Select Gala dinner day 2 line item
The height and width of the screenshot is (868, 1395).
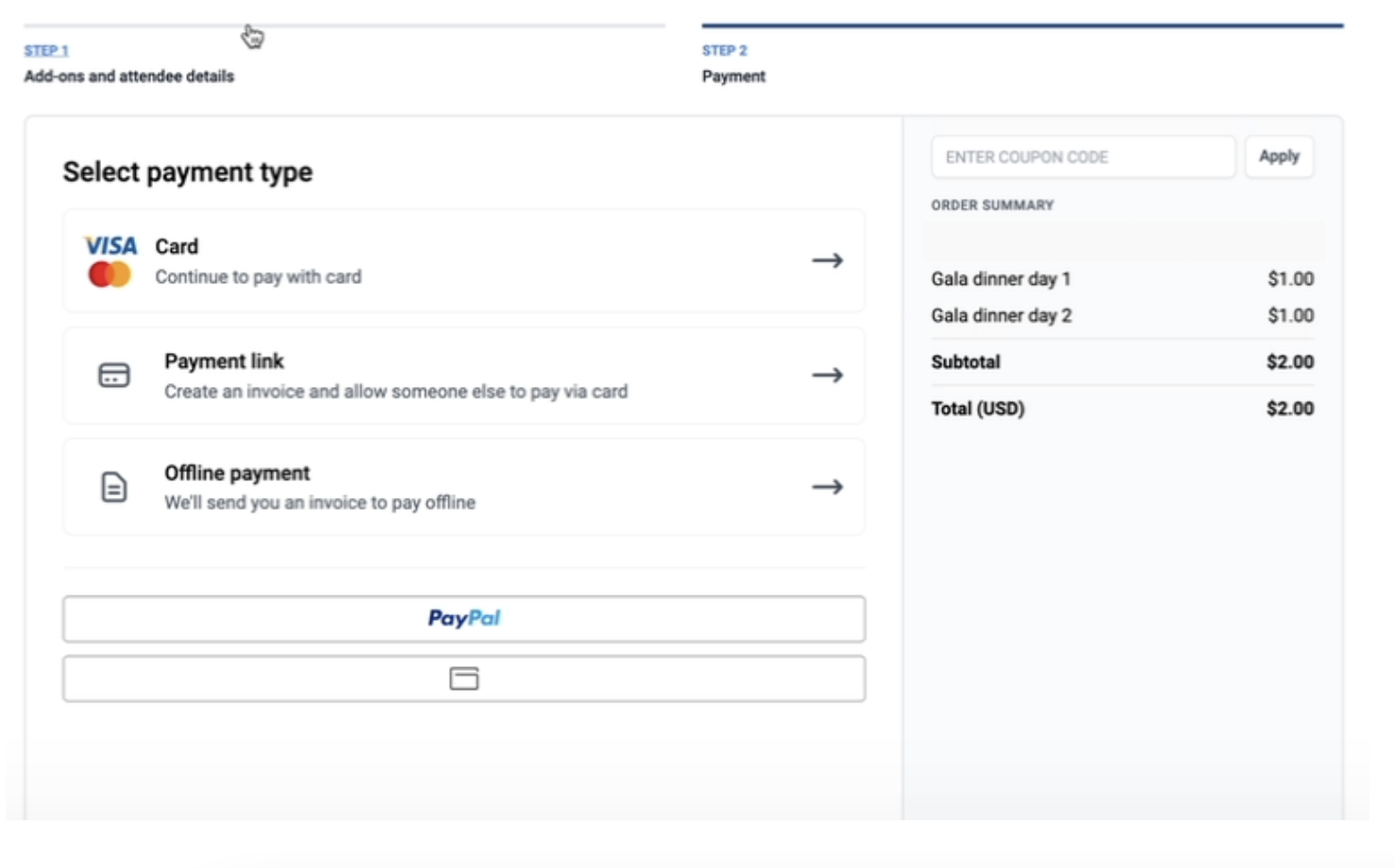coord(1001,316)
